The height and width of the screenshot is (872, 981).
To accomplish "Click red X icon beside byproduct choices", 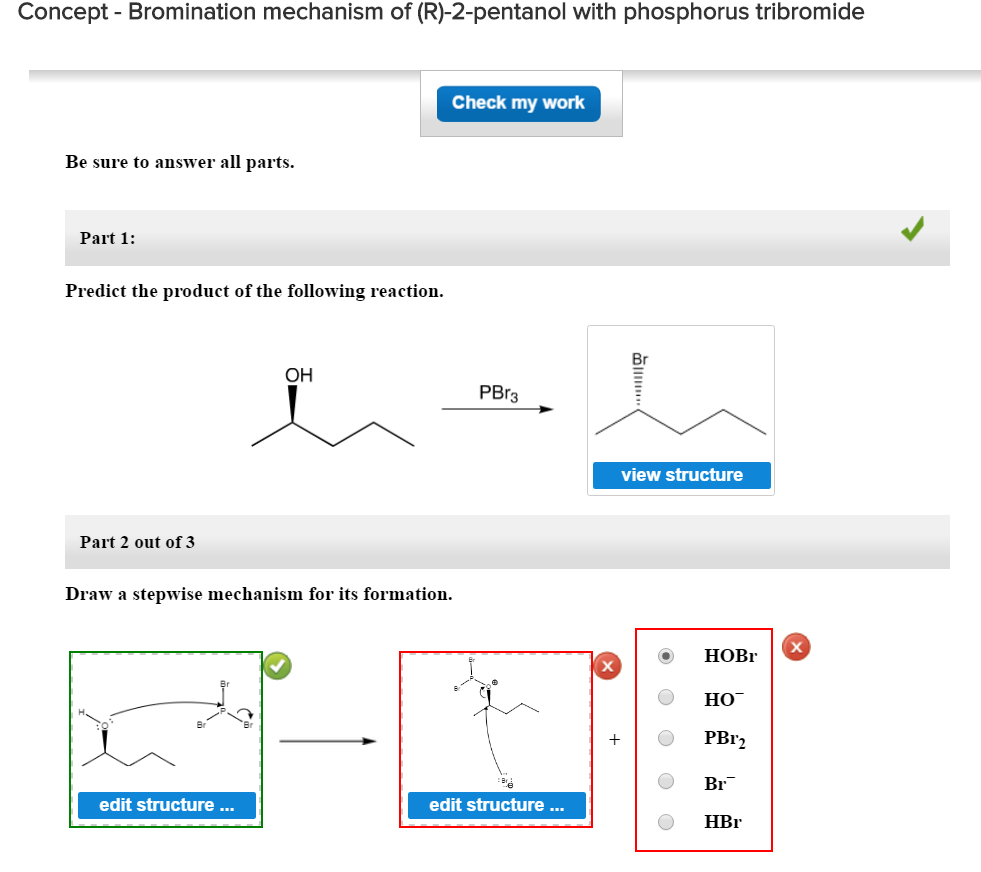I will coord(796,647).
